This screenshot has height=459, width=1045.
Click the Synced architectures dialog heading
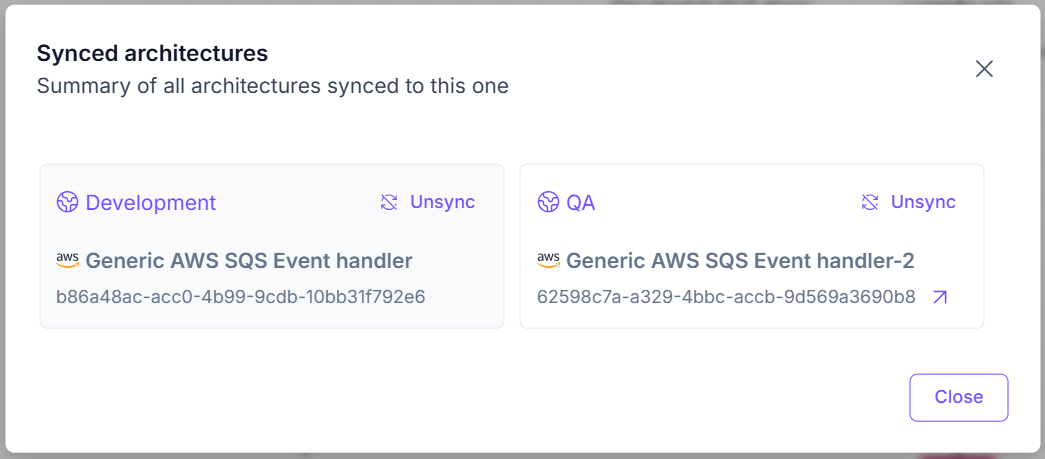[x=152, y=53]
